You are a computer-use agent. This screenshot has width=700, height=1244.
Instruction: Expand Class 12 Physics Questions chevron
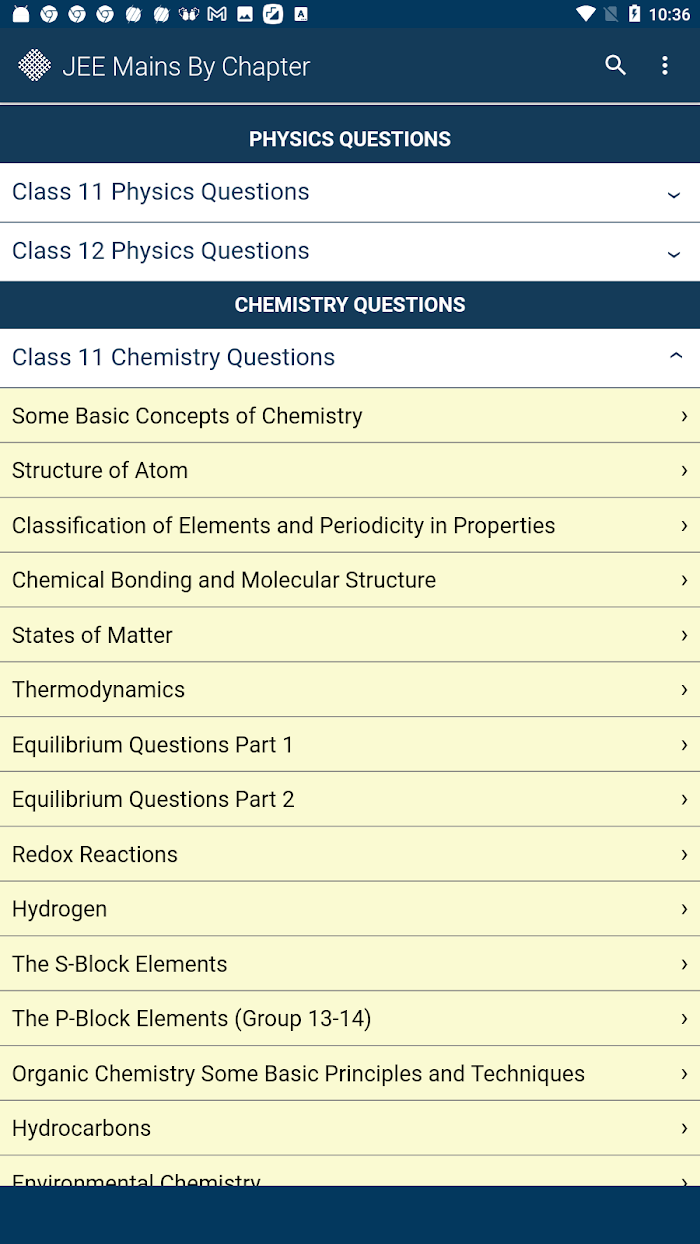click(x=674, y=252)
